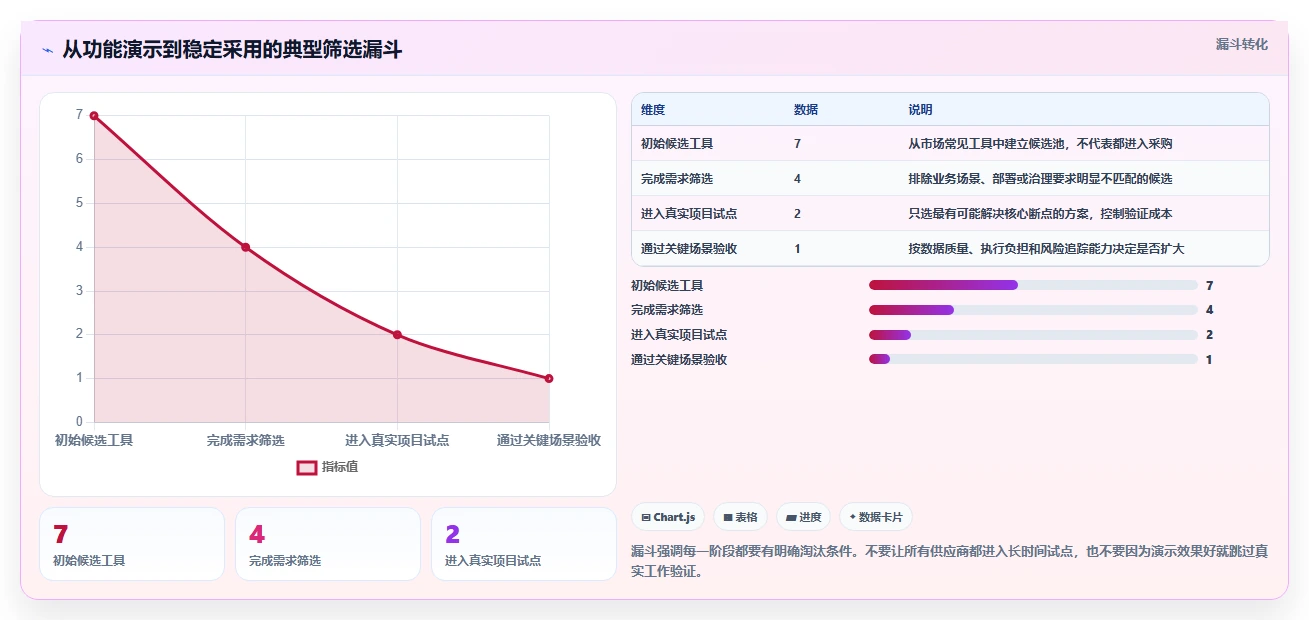Screen dimensions: 1309x620
Task: Select the 表格 chip
Action: (x=740, y=517)
